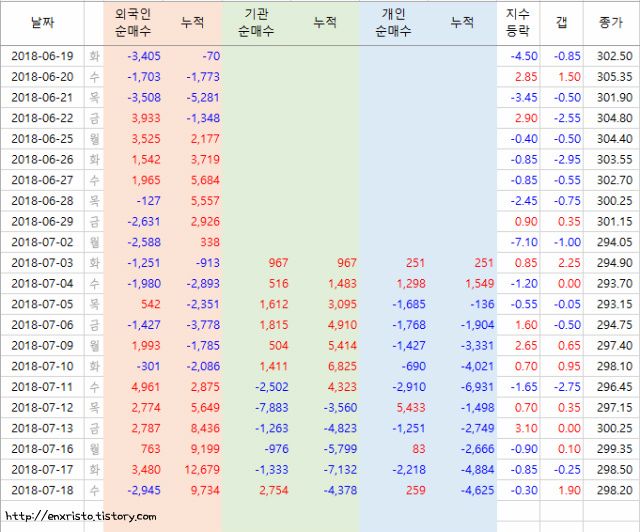Click the 지수 등락 column header
The image size is (640, 532).
[x=518, y=22]
